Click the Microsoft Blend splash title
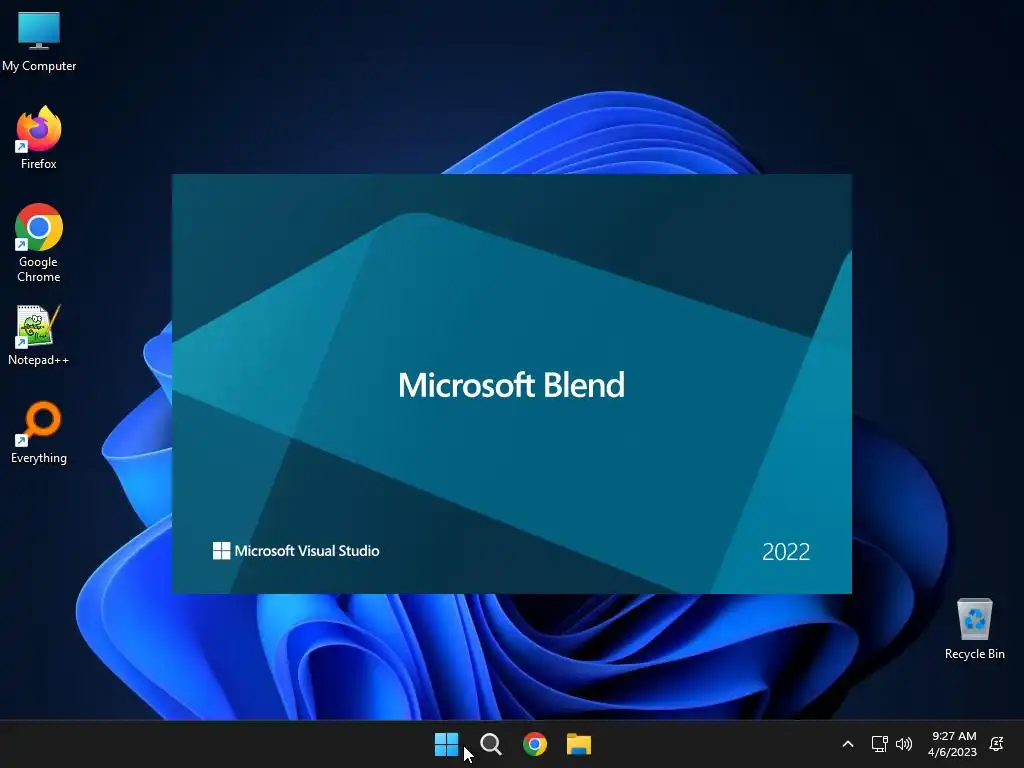The image size is (1024, 768). point(511,385)
